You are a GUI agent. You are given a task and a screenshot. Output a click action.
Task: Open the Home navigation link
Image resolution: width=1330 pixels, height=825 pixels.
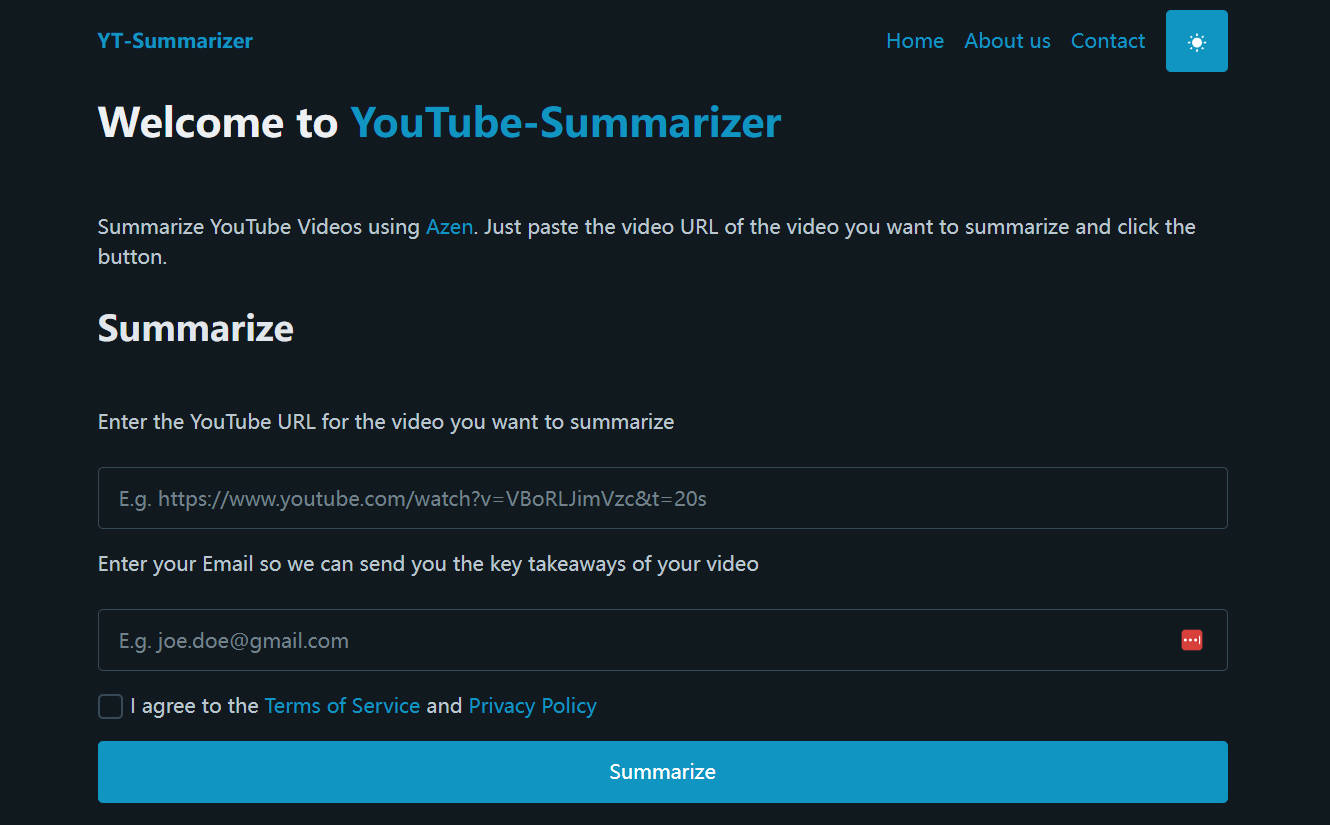click(914, 41)
